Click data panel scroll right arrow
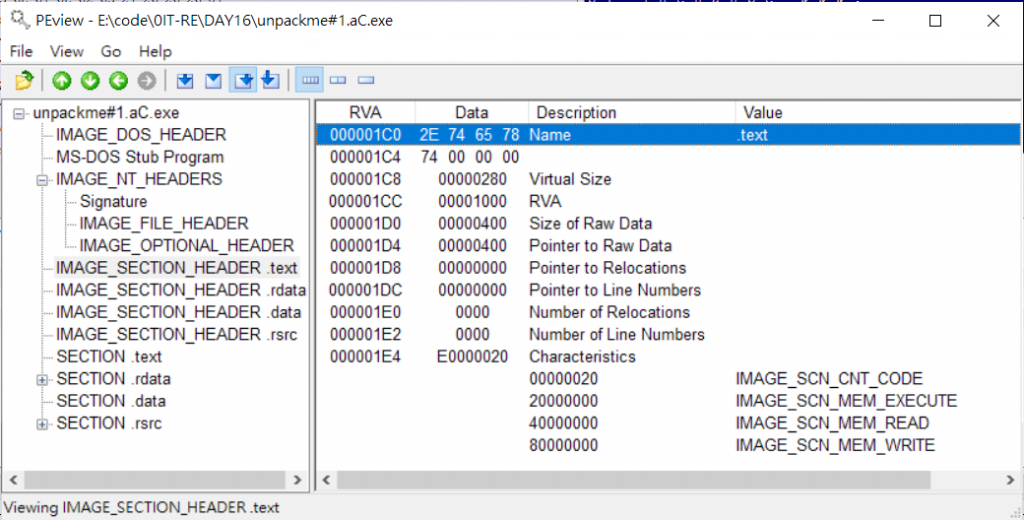This screenshot has height=520, width=1024. [1010, 480]
